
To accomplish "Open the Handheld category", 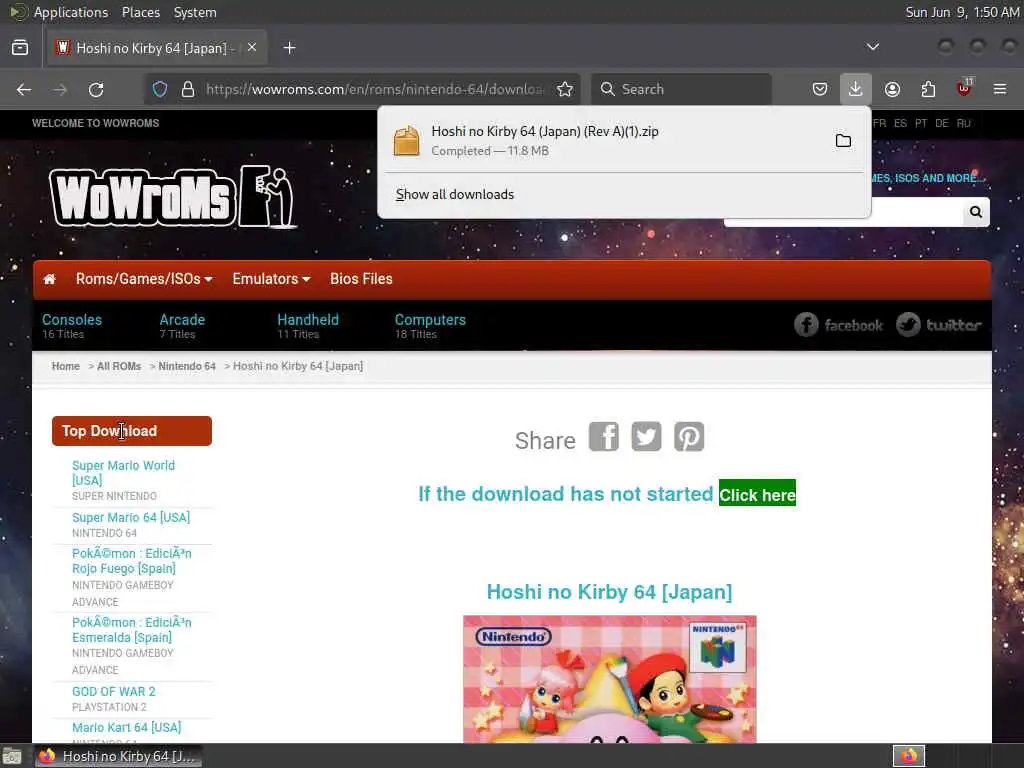I will click(308, 320).
